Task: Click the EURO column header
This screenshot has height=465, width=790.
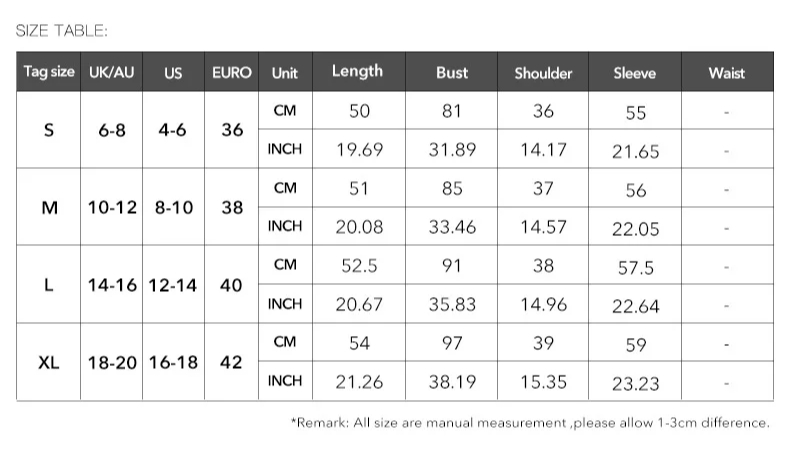Action: pyautogui.click(x=231, y=72)
